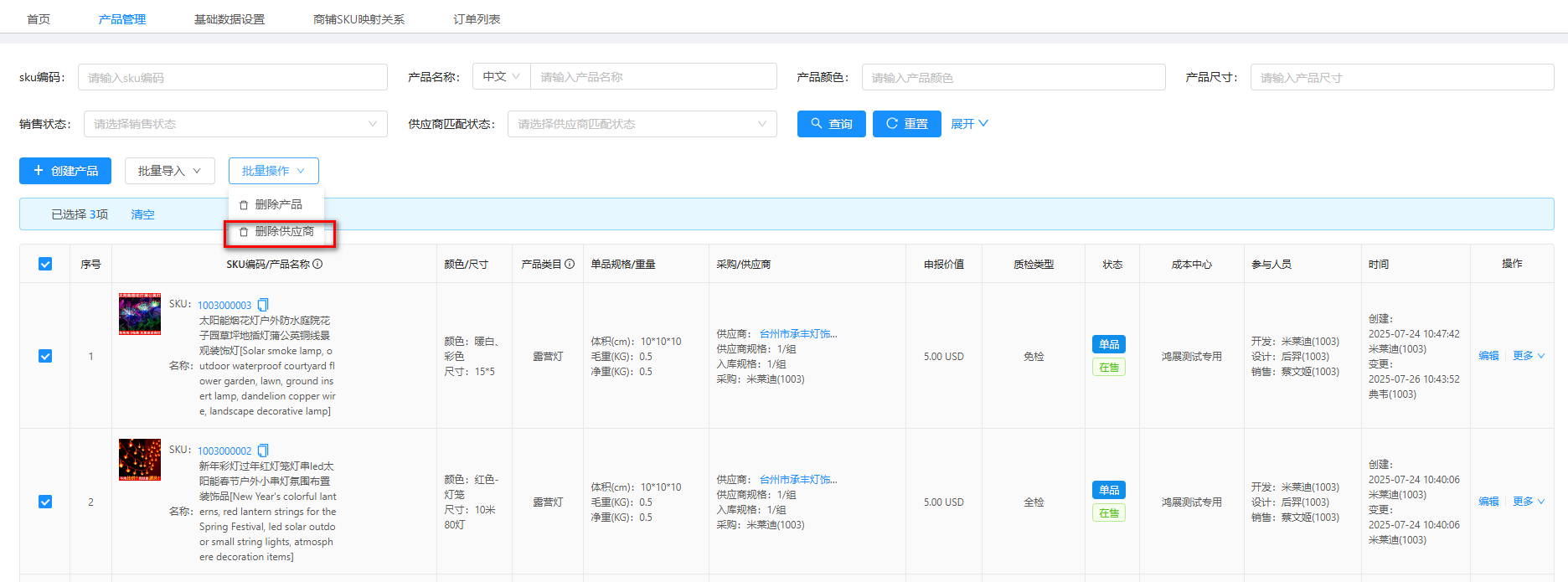
Task: Click the magnifier icon on 查询 button
Action: [x=817, y=123]
